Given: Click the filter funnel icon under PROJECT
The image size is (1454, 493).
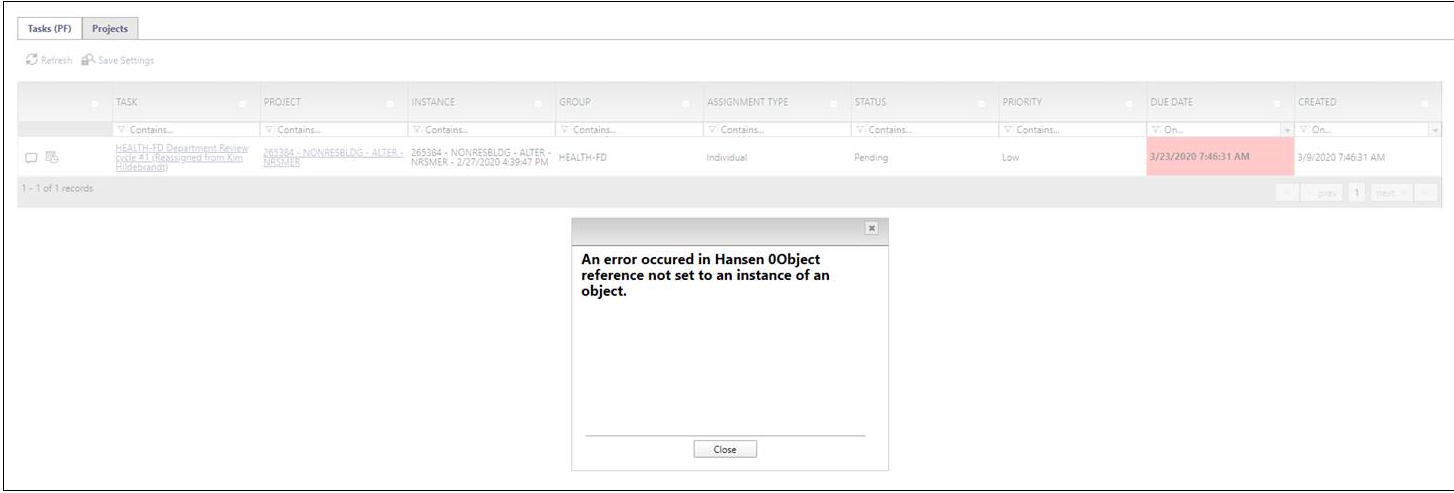Looking at the screenshot, I should tap(270, 130).
